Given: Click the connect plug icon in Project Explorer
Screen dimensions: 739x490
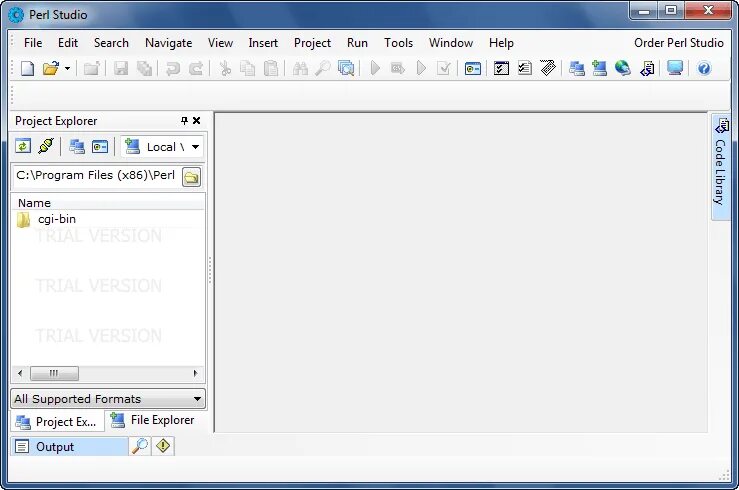Looking at the screenshot, I should tap(46, 146).
